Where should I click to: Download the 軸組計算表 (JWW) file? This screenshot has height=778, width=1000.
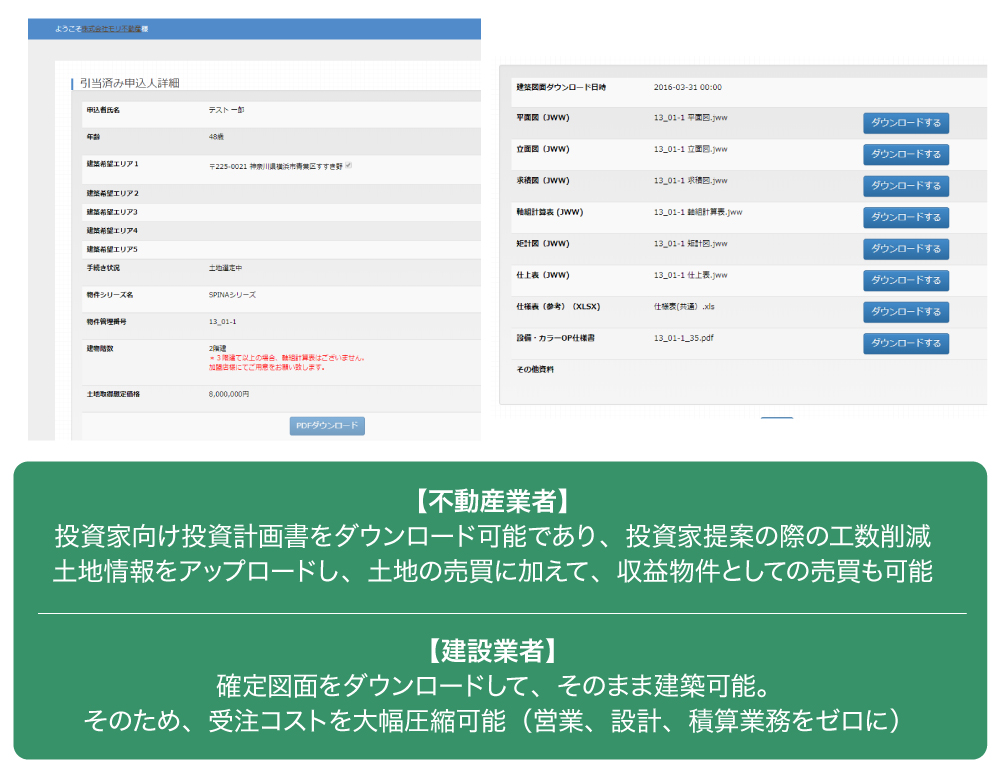click(x=906, y=217)
